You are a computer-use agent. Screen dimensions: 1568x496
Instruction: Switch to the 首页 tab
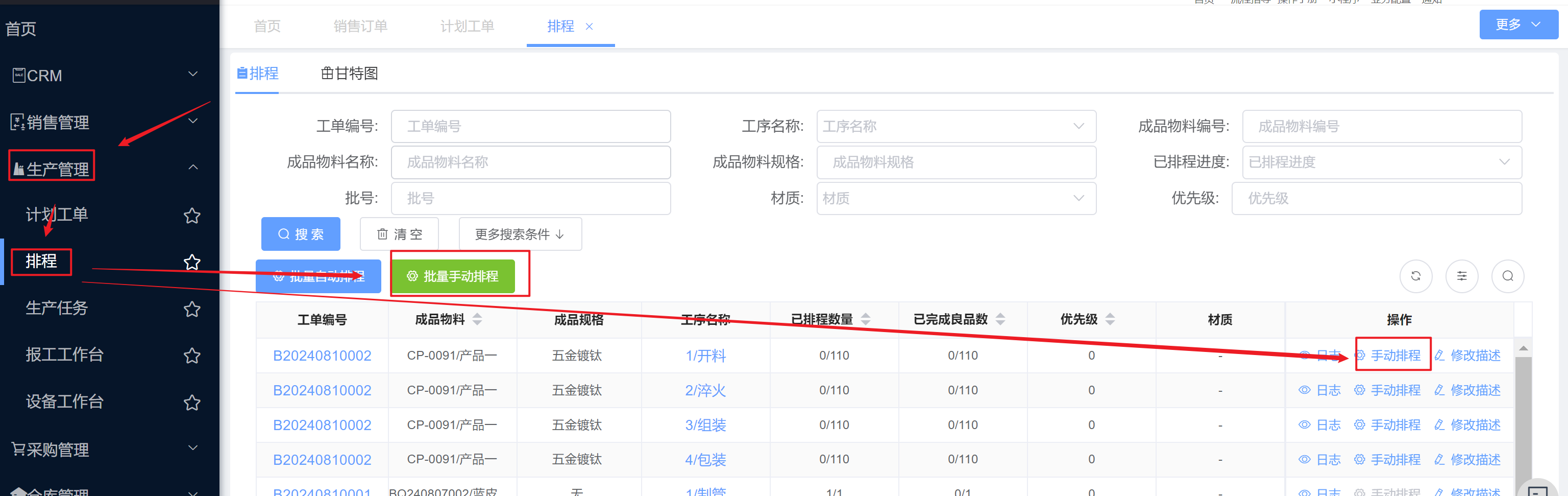point(267,26)
